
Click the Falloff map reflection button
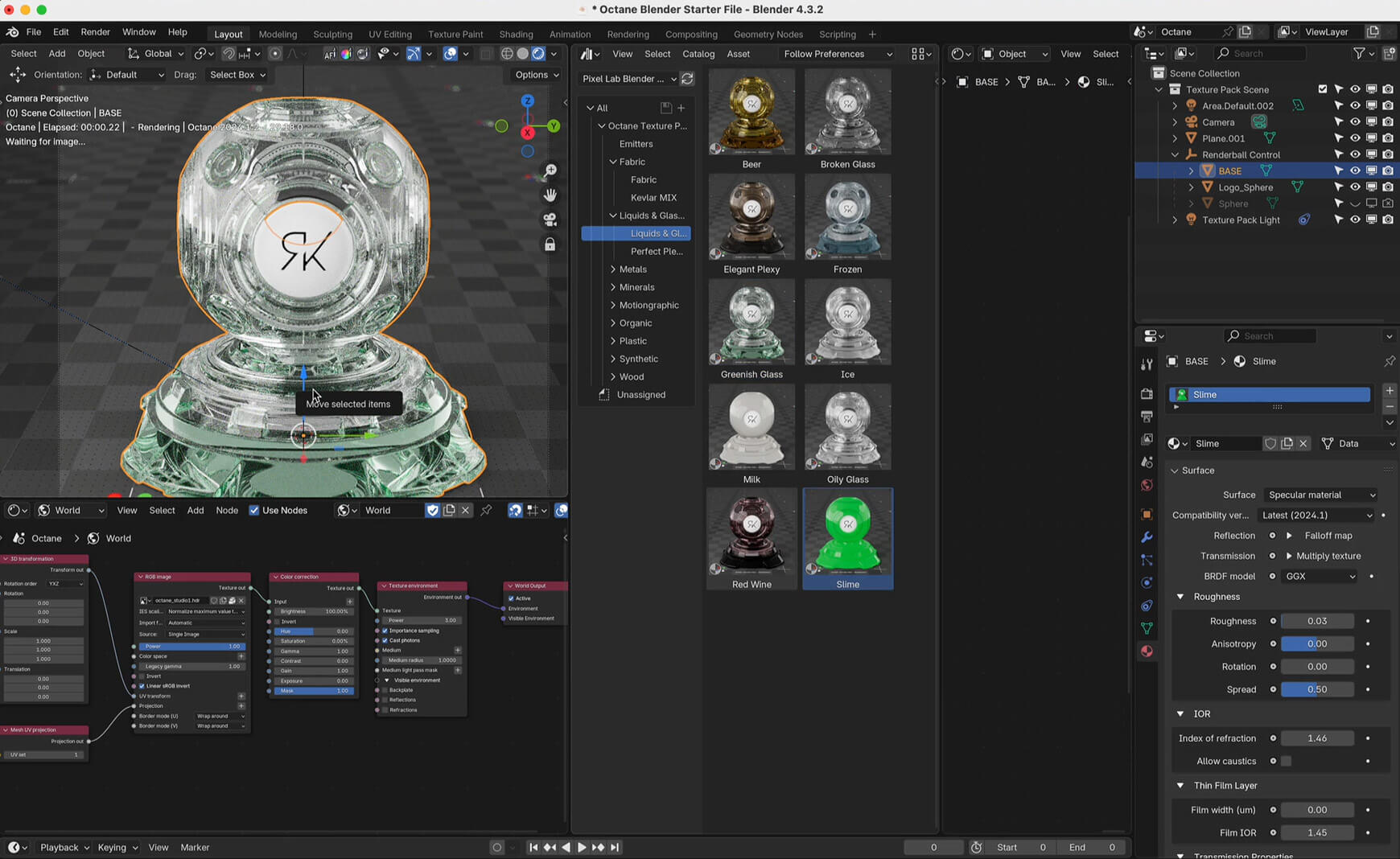click(x=1328, y=536)
